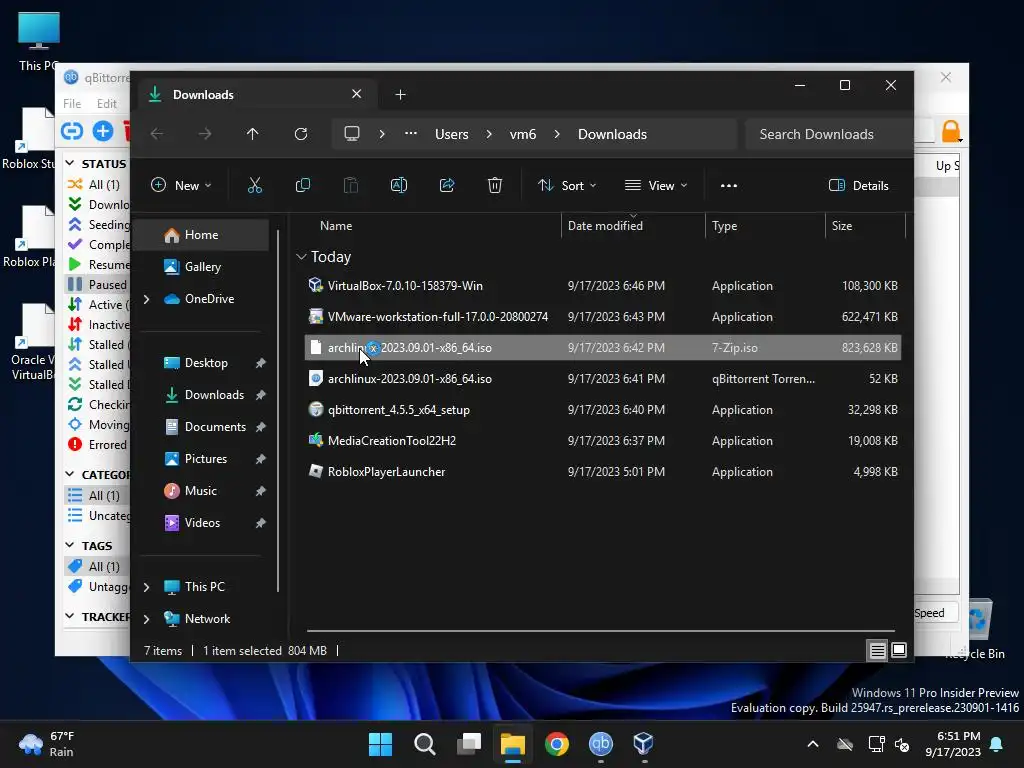This screenshot has width=1024, height=768.
Task: Click the Back navigation arrow
Action: 157,134
